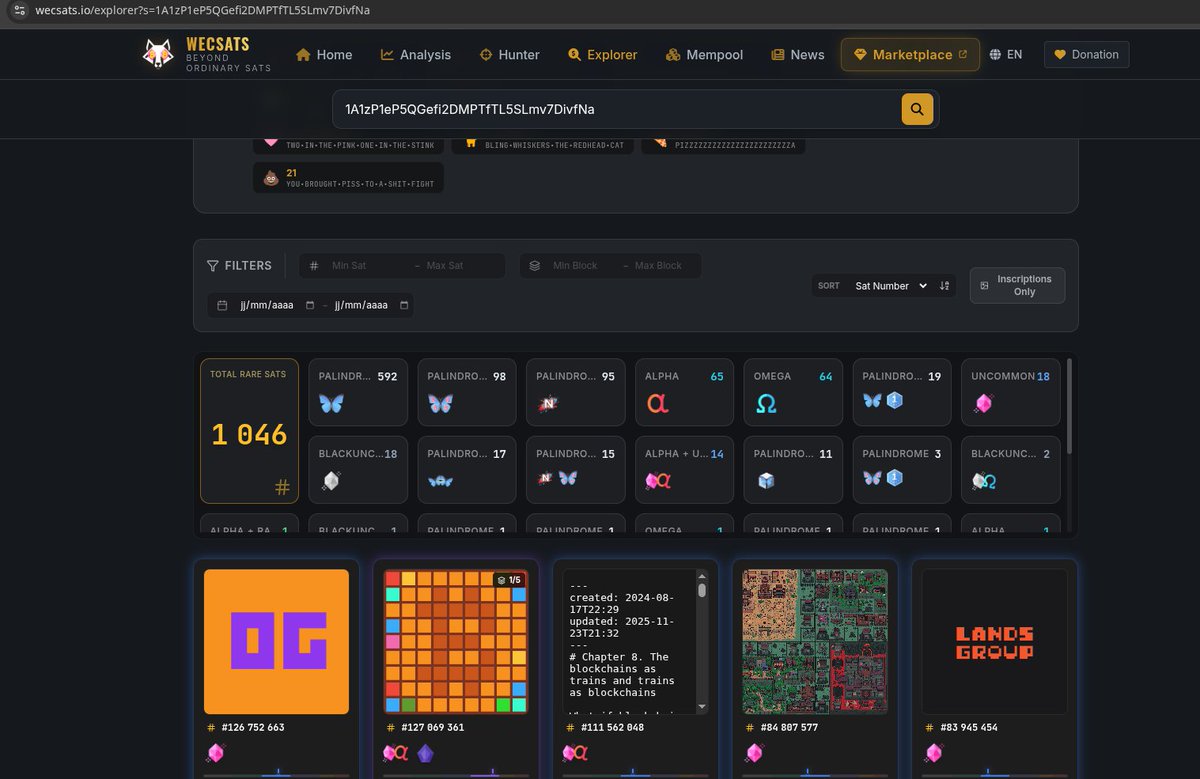The image size is (1200, 779).
Task: Open the Sat Number sort dropdown
Action: (x=890, y=286)
